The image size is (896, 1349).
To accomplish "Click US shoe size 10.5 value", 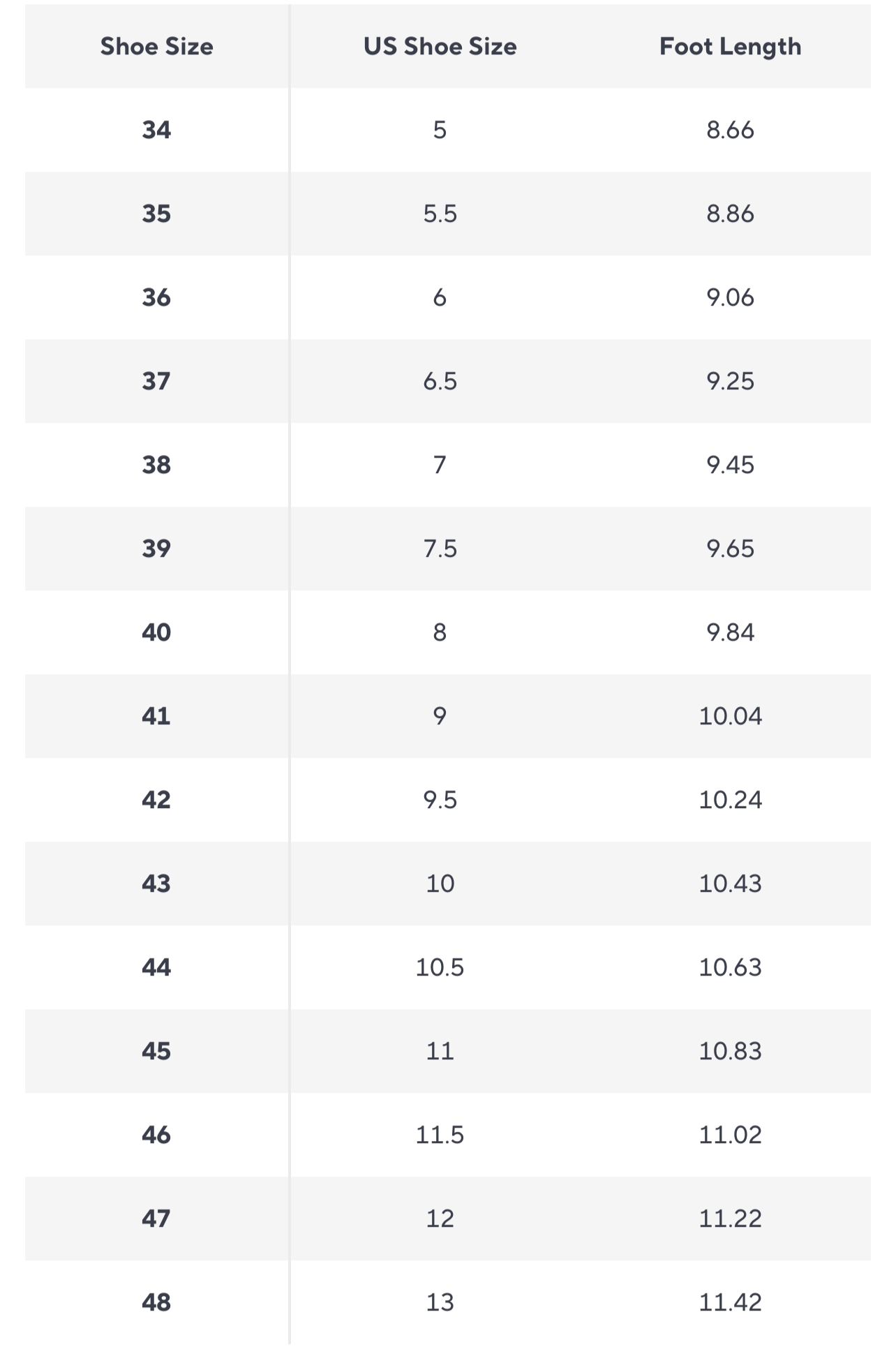I will click(x=440, y=967).
